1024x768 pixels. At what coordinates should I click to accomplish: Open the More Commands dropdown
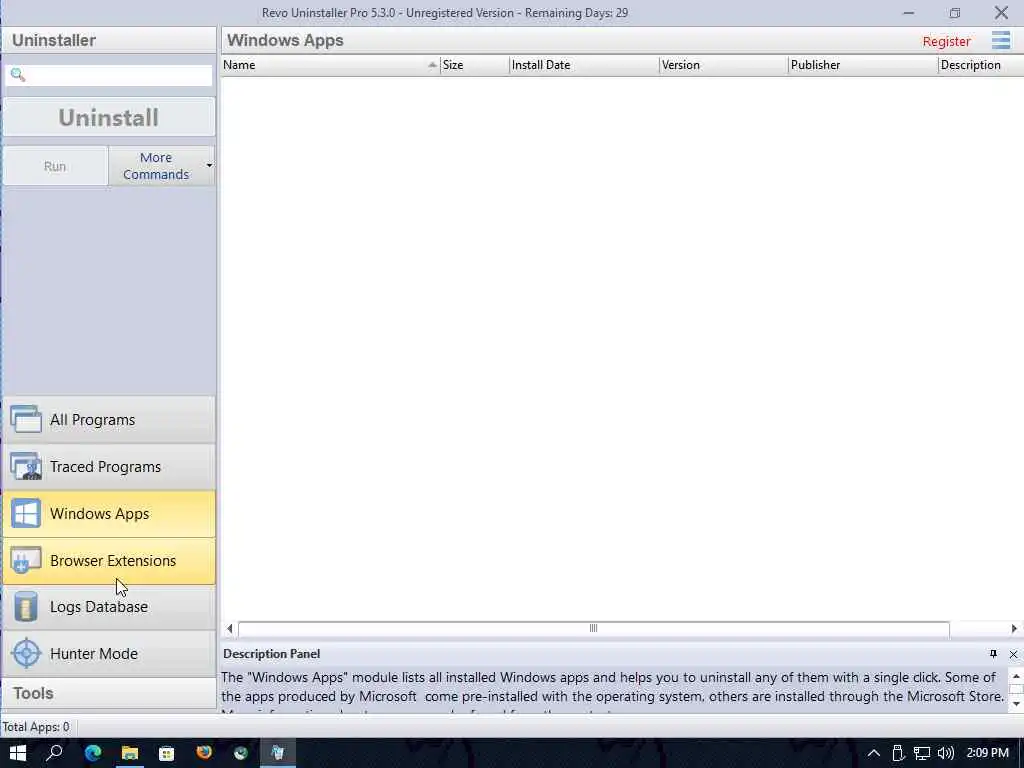(161, 166)
